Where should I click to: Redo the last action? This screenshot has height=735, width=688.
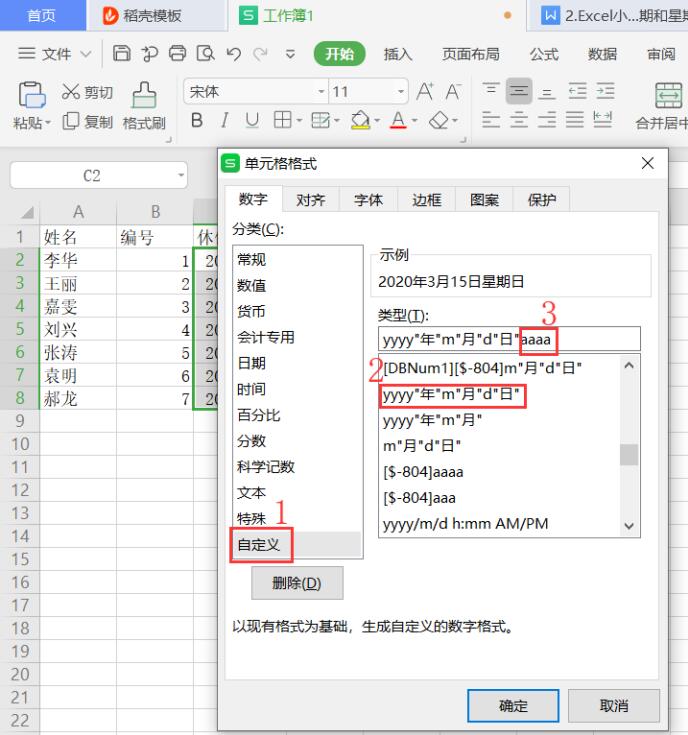click(x=261, y=54)
